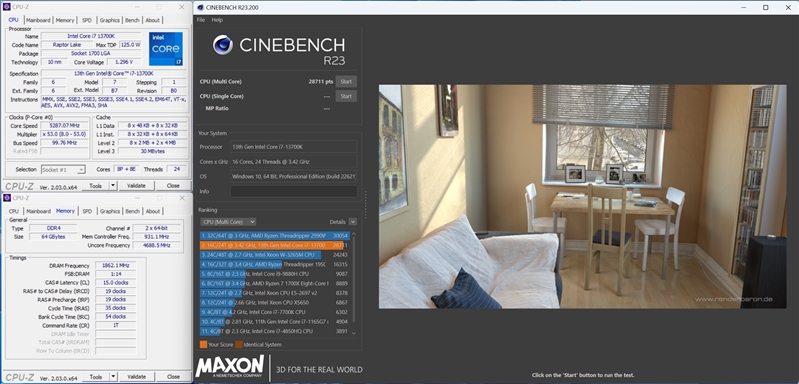Click the top CPU-Z title bar icon
This screenshot has height=384, width=799.
click(x=7, y=7)
